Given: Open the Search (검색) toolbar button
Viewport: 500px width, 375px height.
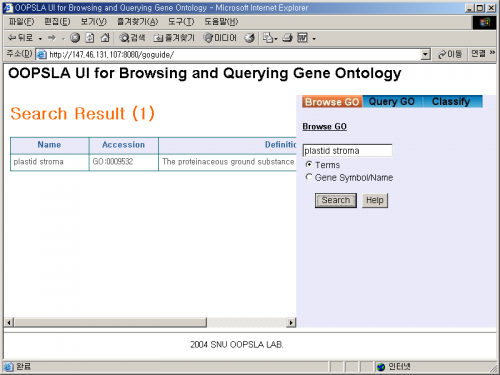Looking at the screenshot, I should [x=132, y=38].
